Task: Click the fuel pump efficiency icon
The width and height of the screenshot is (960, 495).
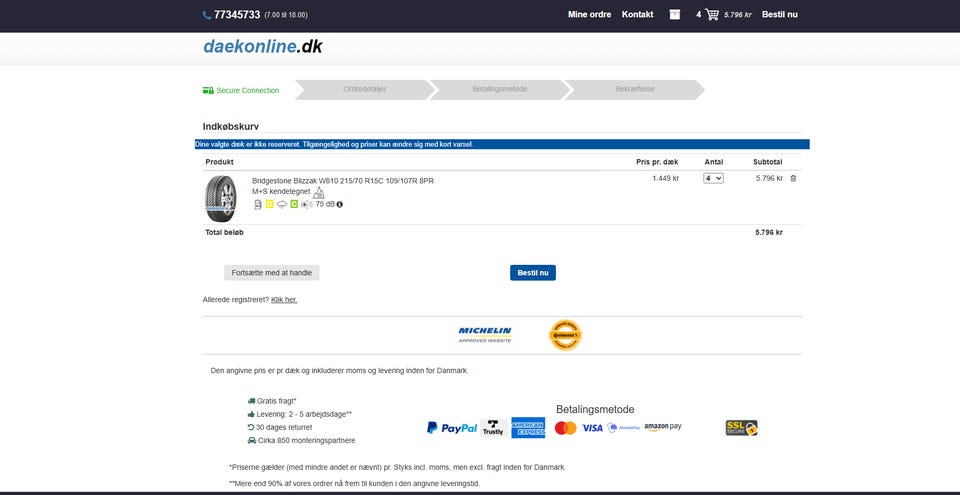Action: (x=258, y=205)
